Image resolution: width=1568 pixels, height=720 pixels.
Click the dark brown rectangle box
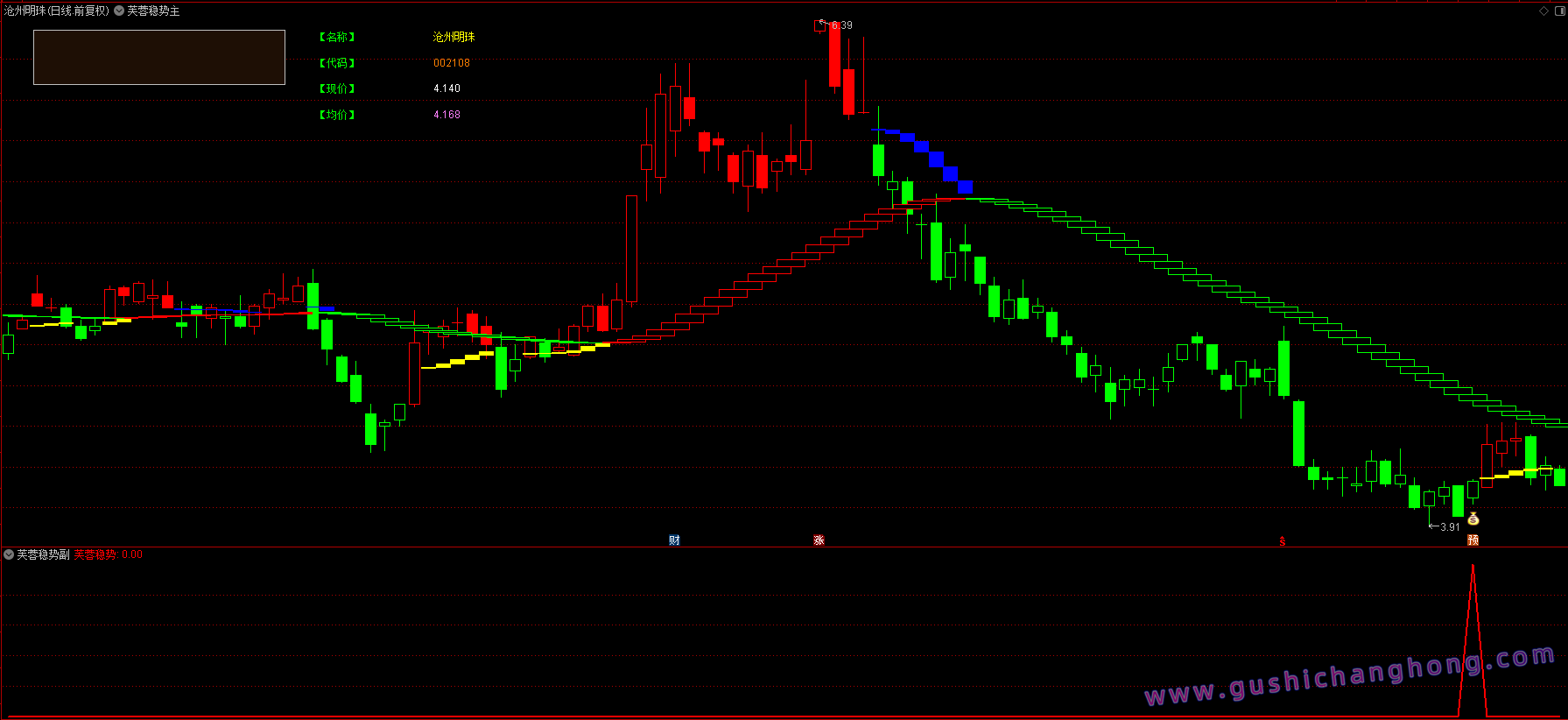[159, 58]
